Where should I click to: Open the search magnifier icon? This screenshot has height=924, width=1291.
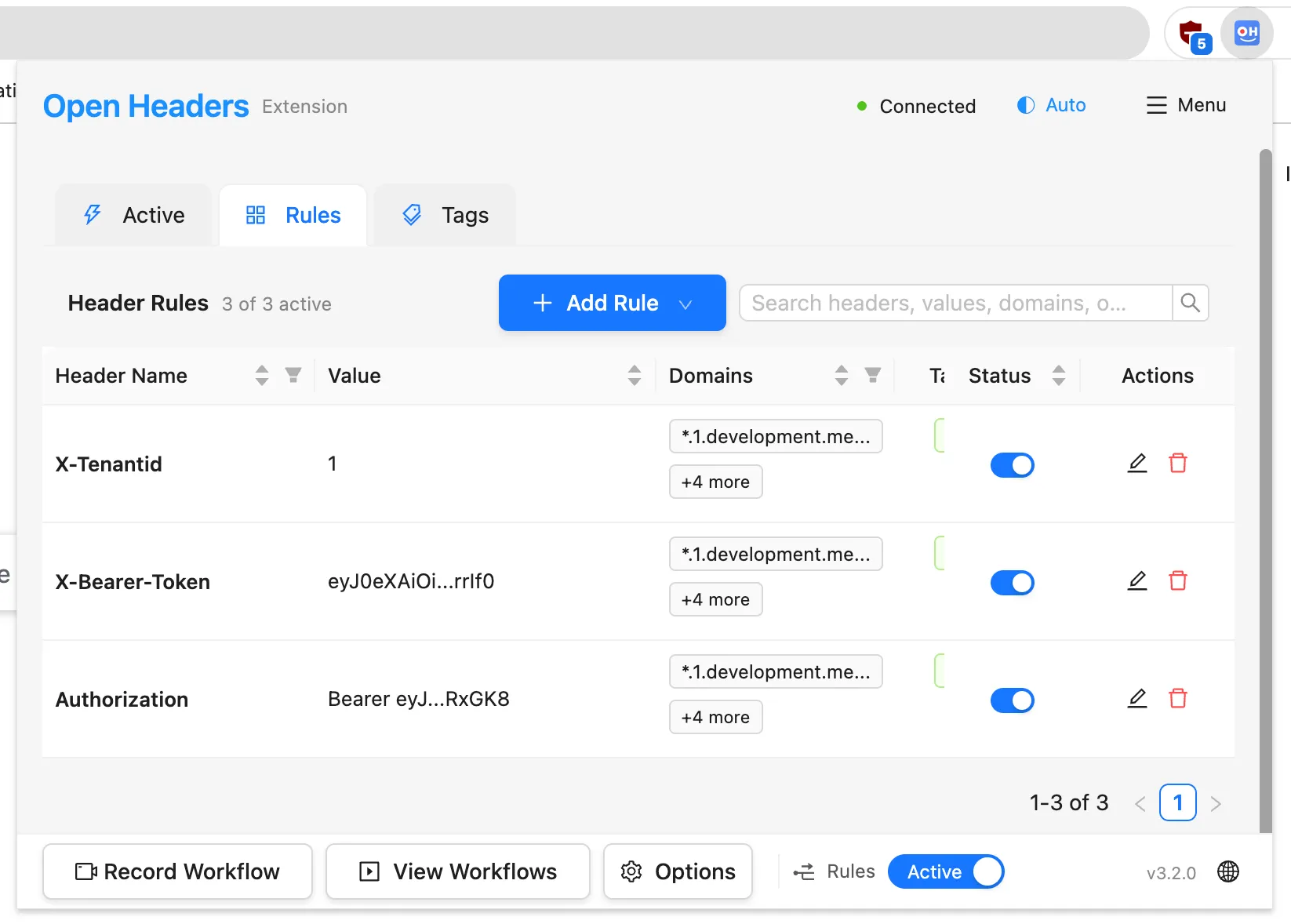(1191, 303)
